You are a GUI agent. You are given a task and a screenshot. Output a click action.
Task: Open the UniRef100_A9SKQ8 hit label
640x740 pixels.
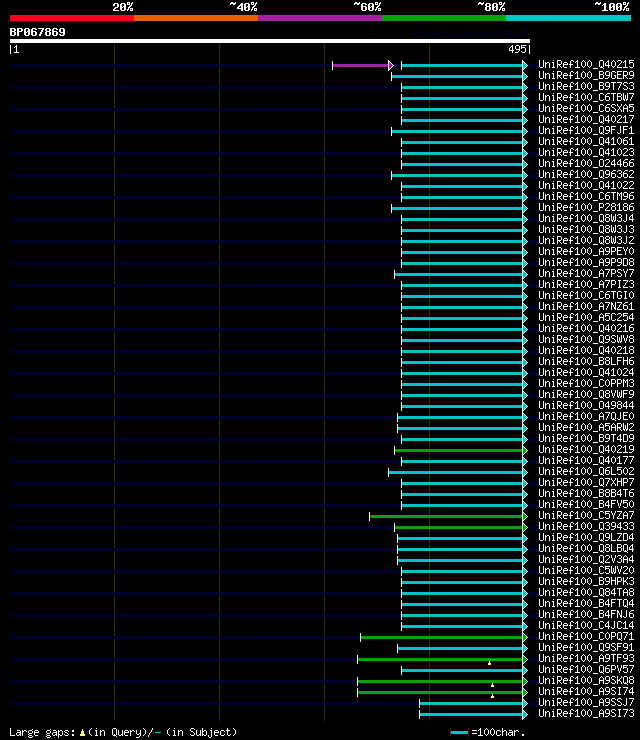point(586,681)
